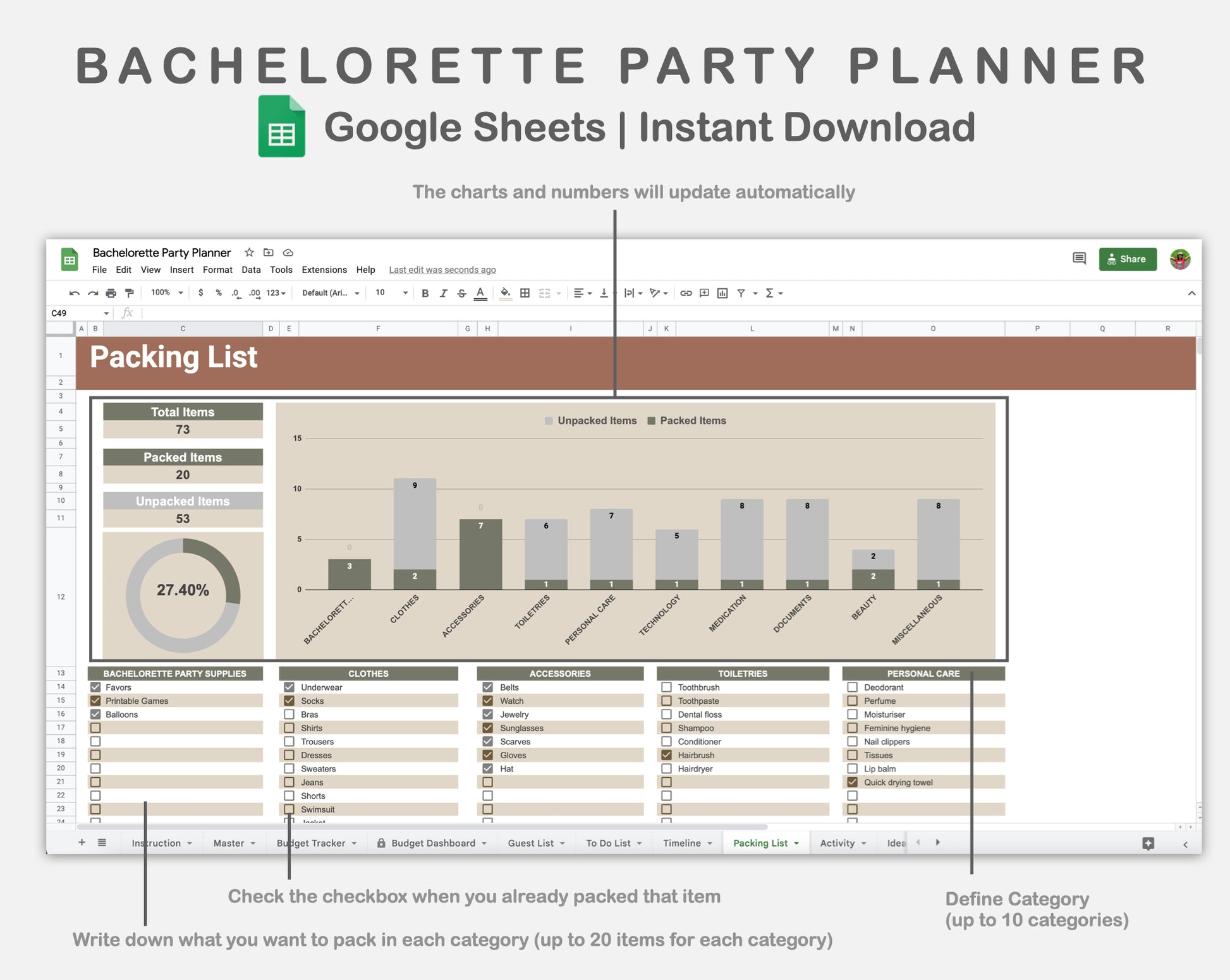
Task: Toggle bold formatting
Action: click(x=425, y=293)
